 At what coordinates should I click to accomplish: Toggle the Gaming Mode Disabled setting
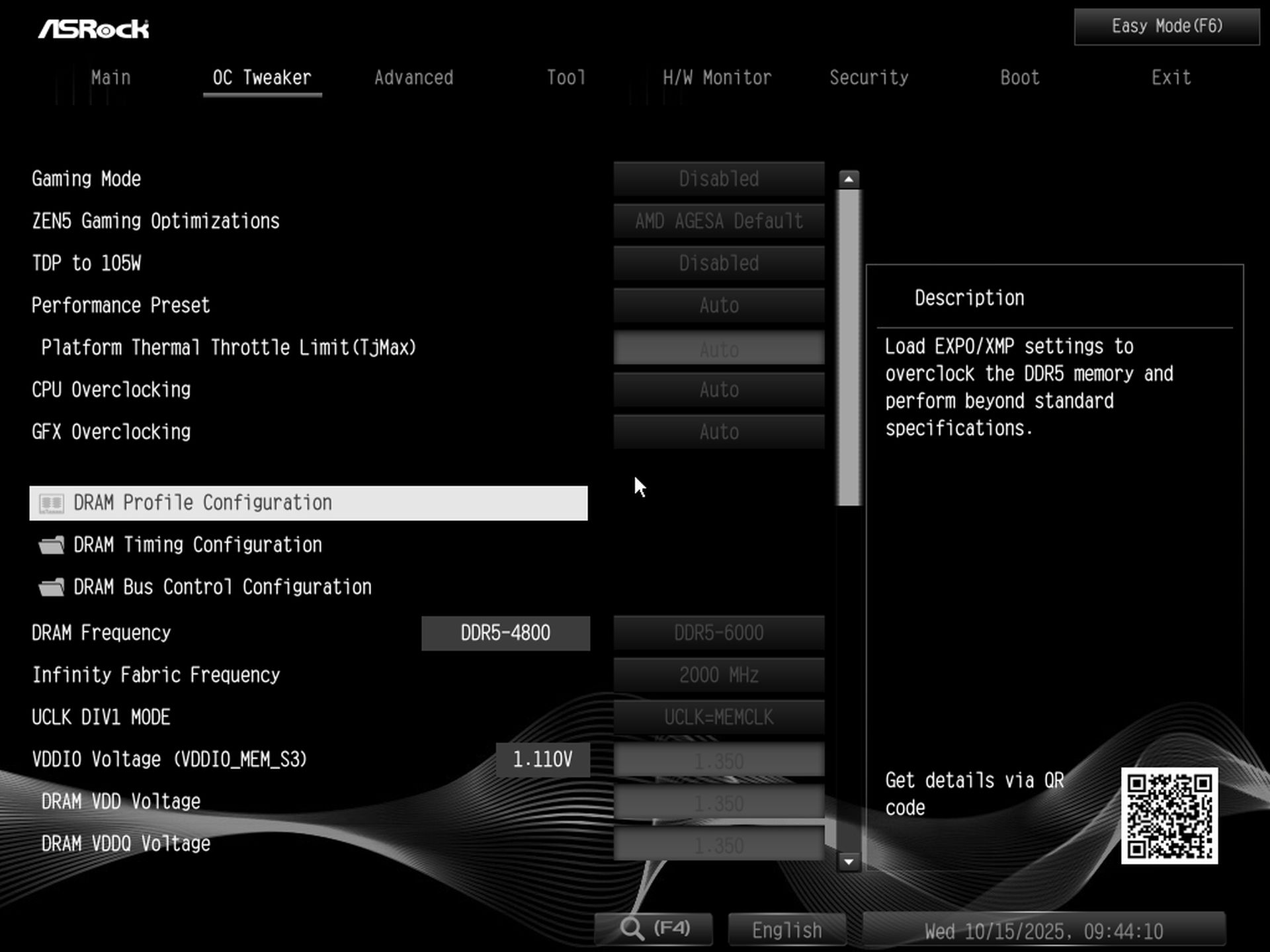tap(718, 178)
